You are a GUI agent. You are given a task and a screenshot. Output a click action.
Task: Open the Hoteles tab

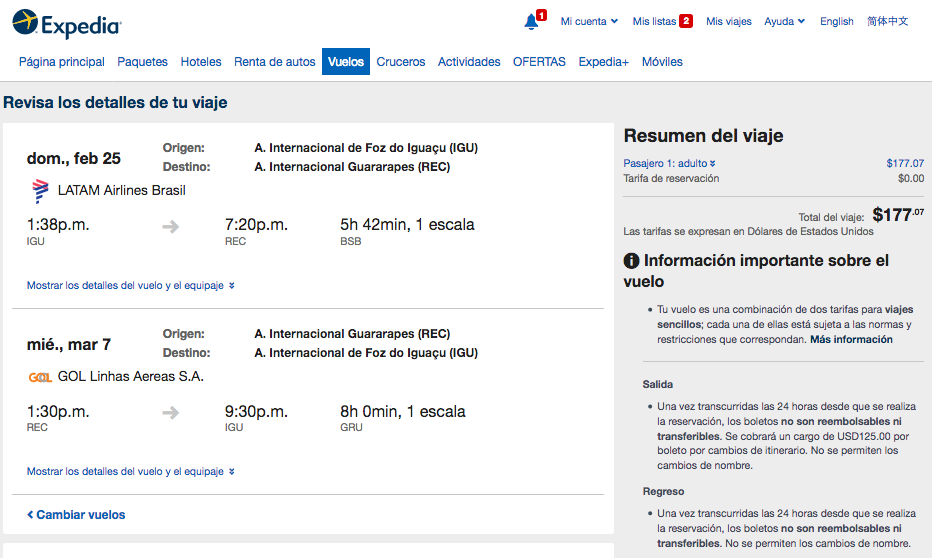point(201,62)
